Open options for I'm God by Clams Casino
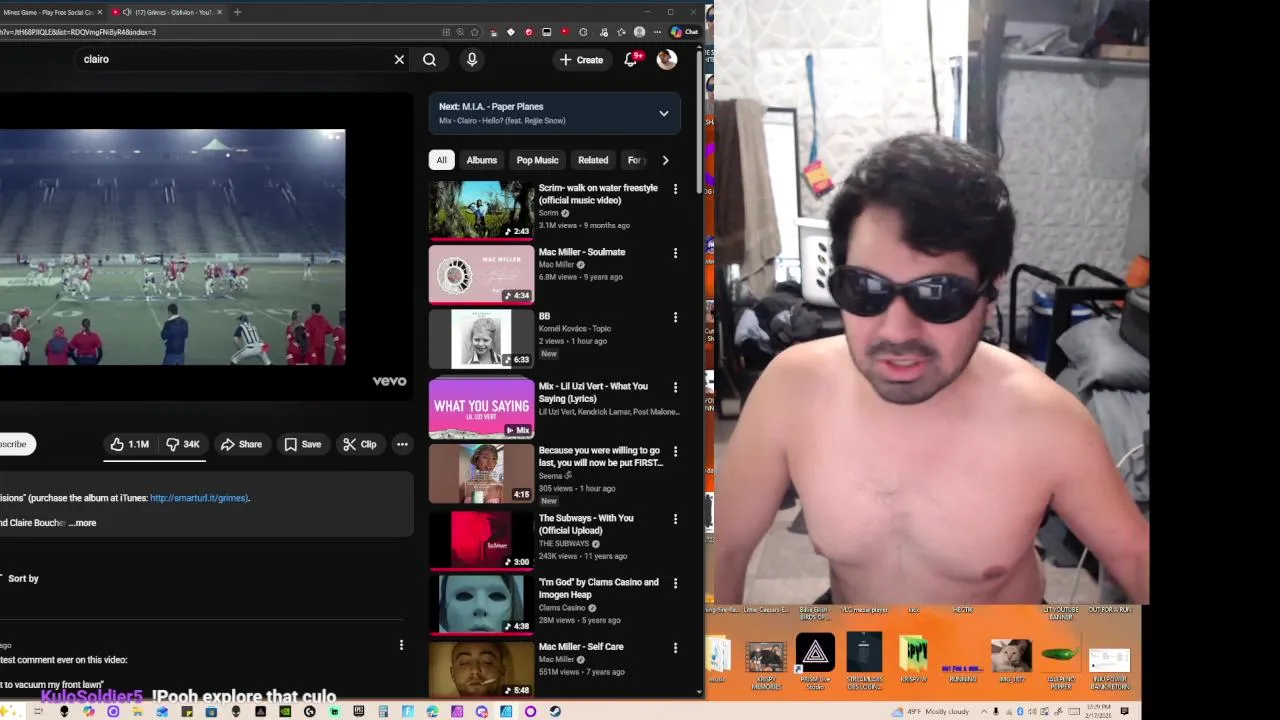Screen dimensions: 1280x720 click(x=675, y=583)
